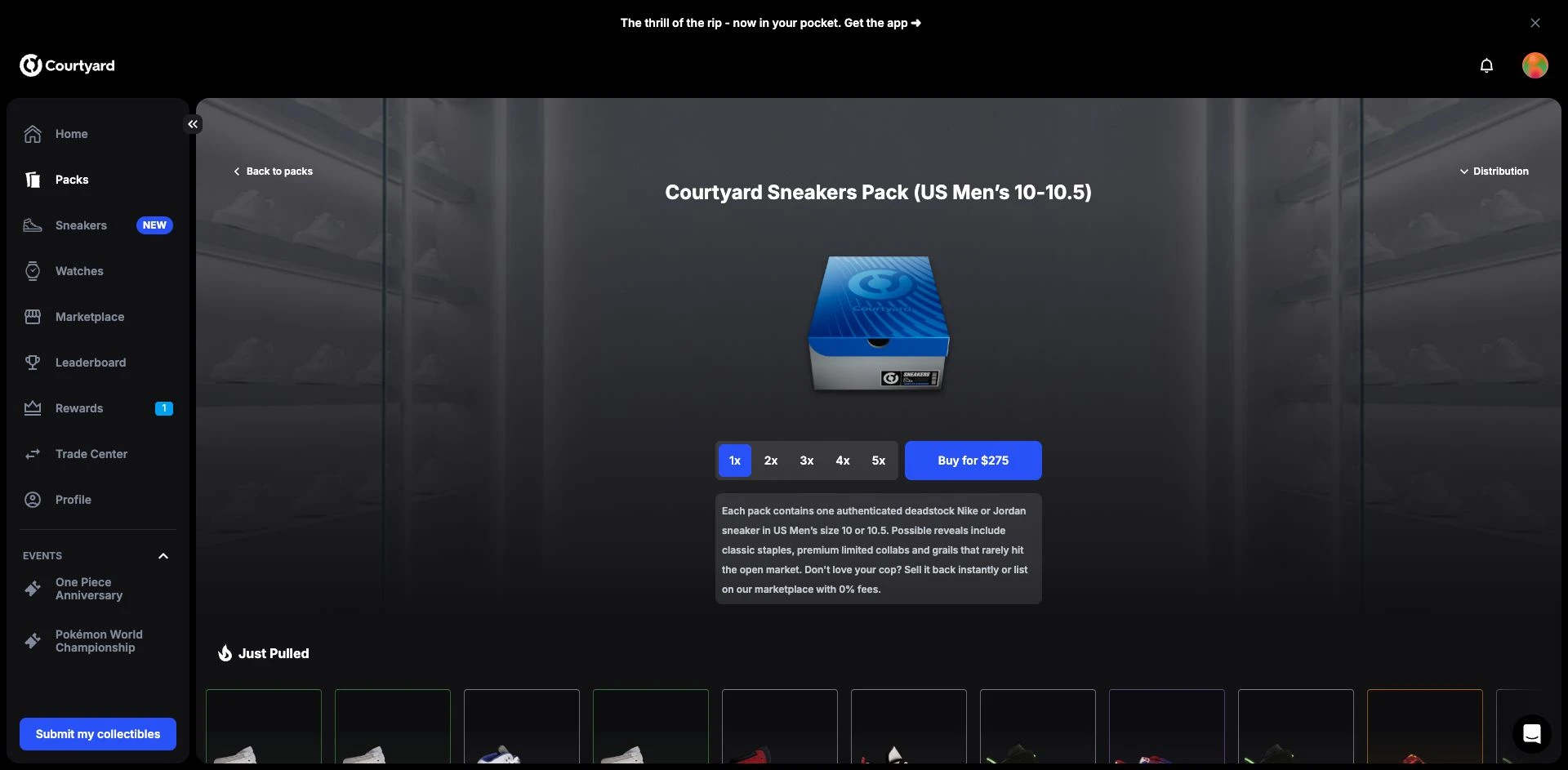Image resolution: width=1568 pixels, height=770 pixels.
Task: Open Pokémon World Championship event
Action: point(98,641)
